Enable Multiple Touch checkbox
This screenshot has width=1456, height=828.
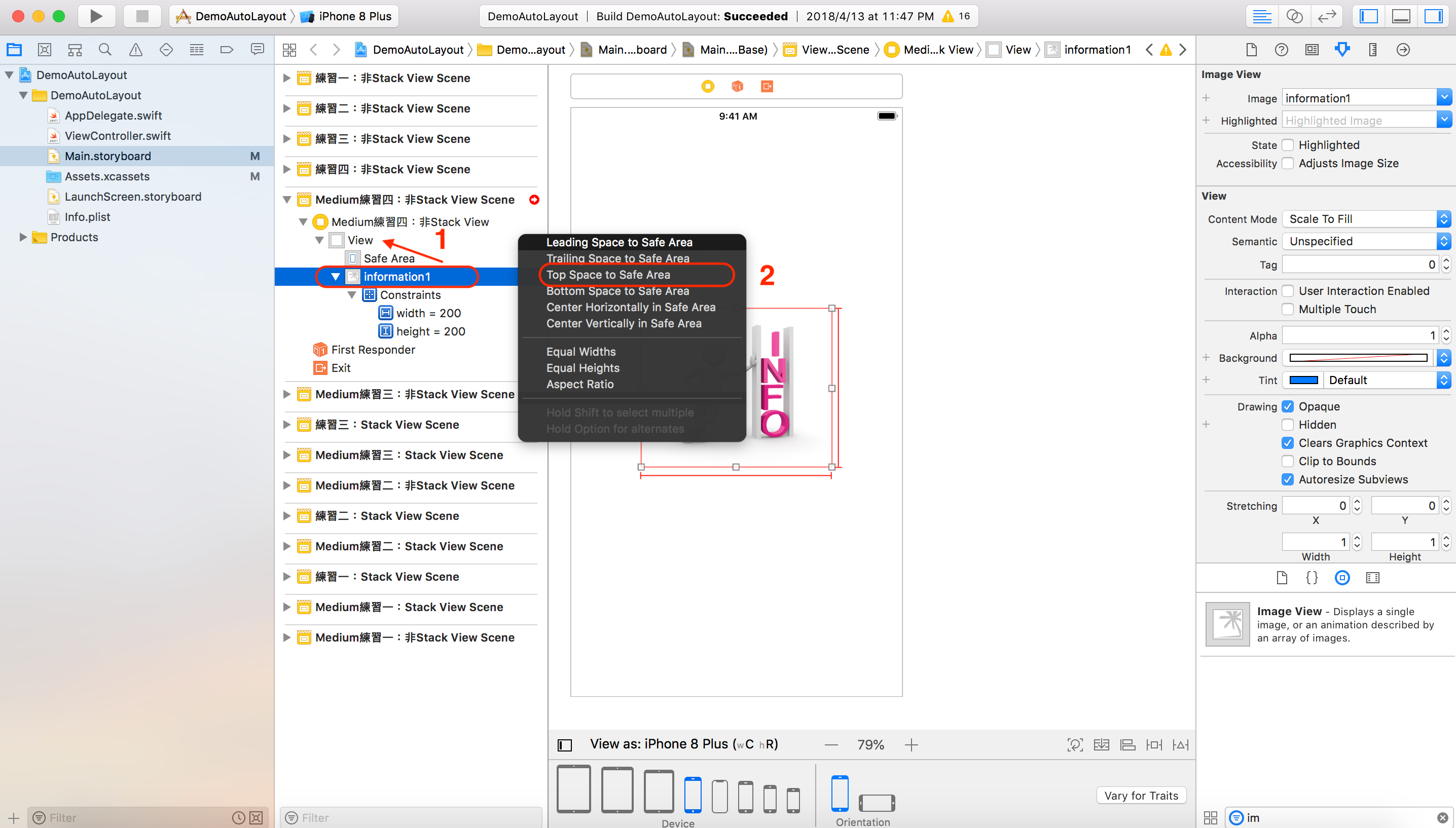click(1288, 310)
